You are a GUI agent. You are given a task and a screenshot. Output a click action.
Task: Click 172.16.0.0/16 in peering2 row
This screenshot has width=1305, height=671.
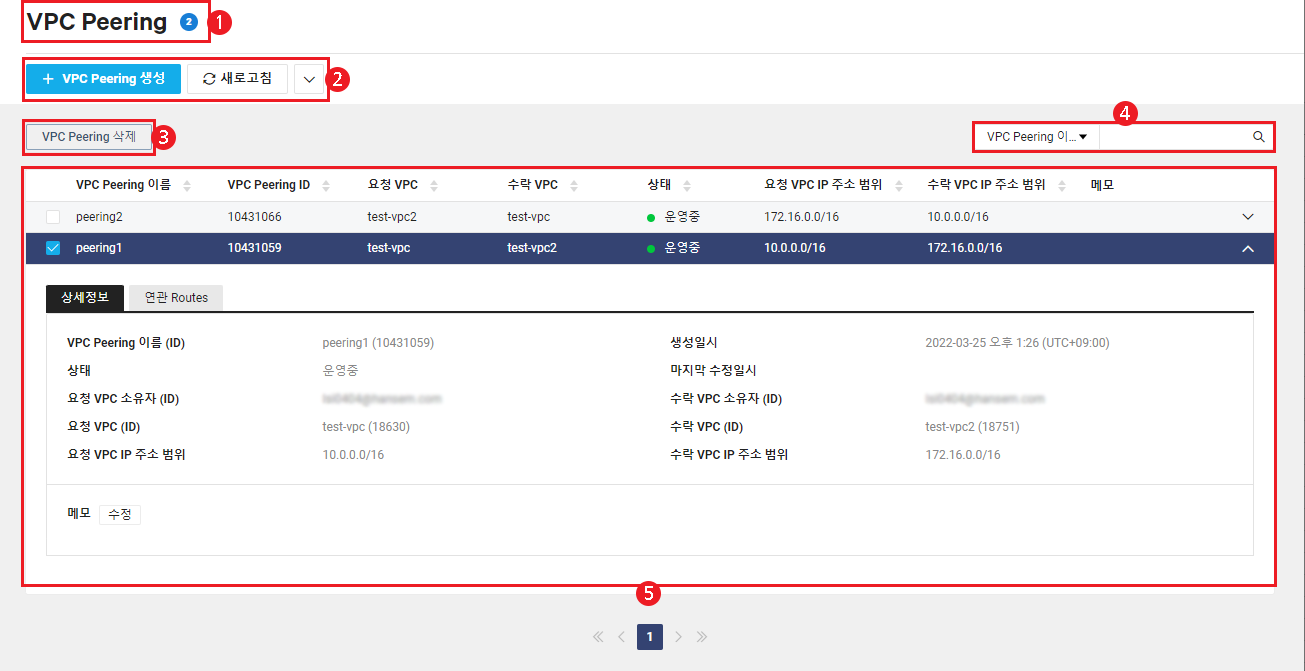pos(802,217)
